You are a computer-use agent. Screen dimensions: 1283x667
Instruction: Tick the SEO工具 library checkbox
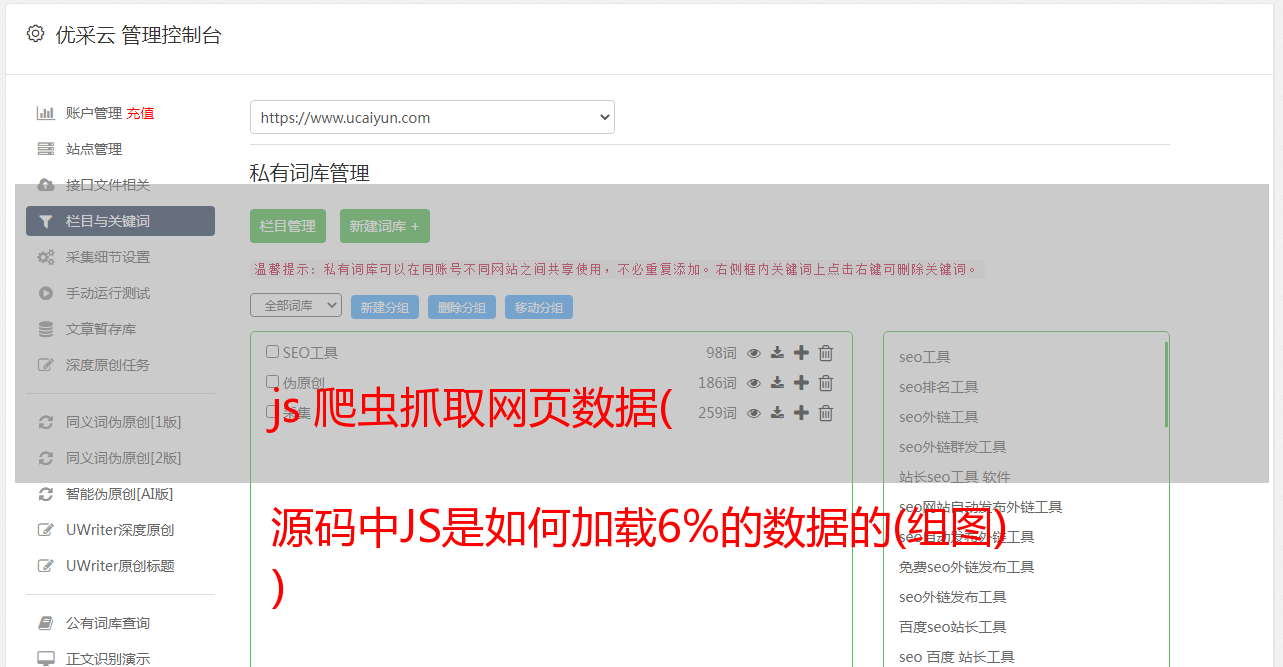272,352
